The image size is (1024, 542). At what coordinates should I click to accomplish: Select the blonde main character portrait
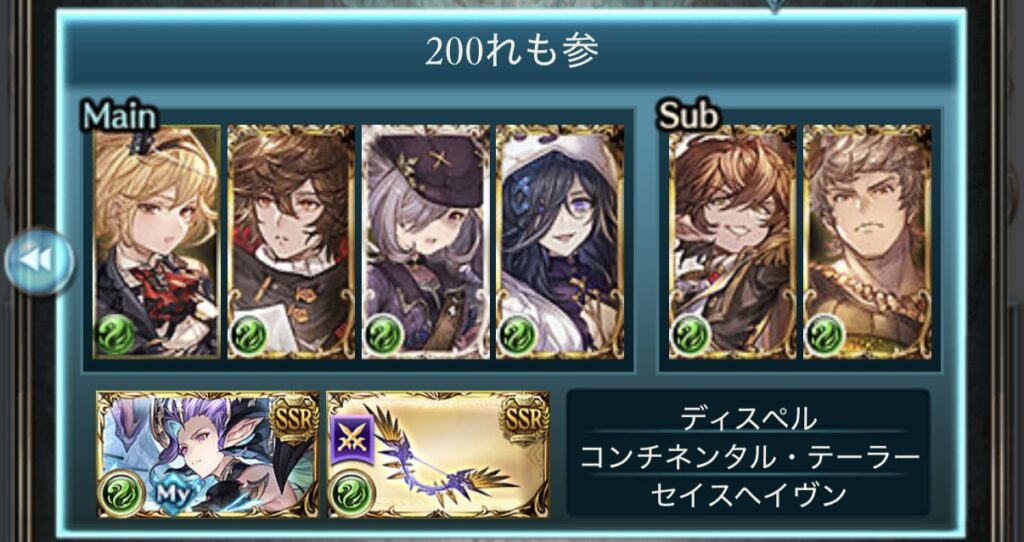coord(157,242)
